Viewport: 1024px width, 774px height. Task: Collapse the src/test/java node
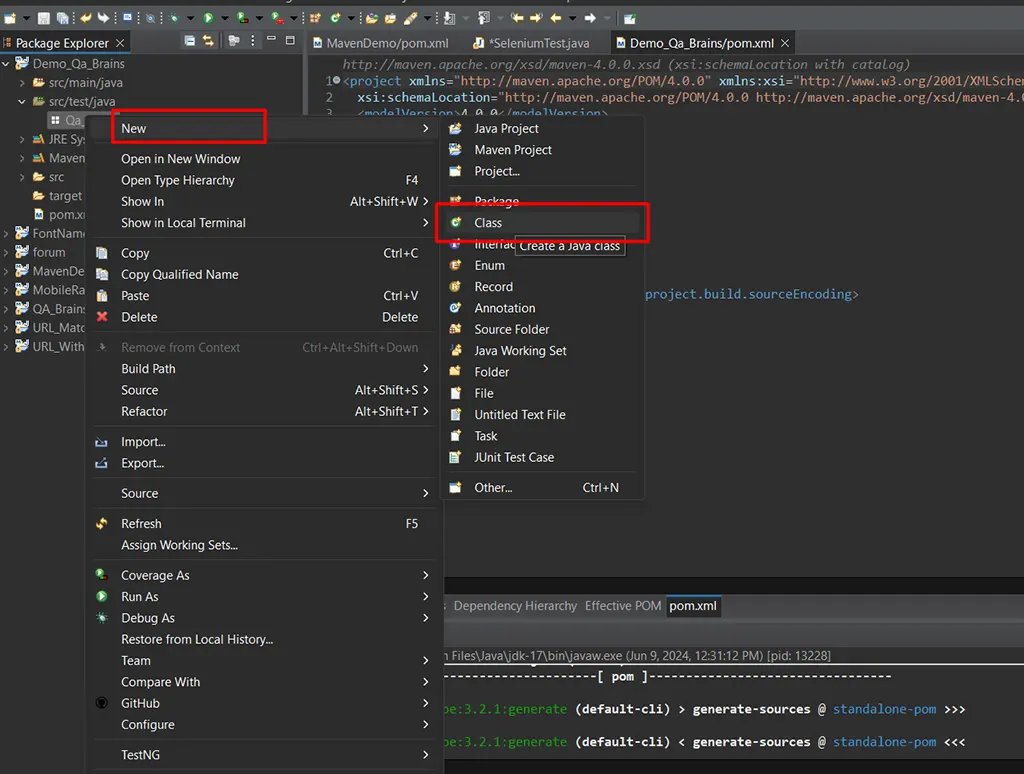pos(21,101)
